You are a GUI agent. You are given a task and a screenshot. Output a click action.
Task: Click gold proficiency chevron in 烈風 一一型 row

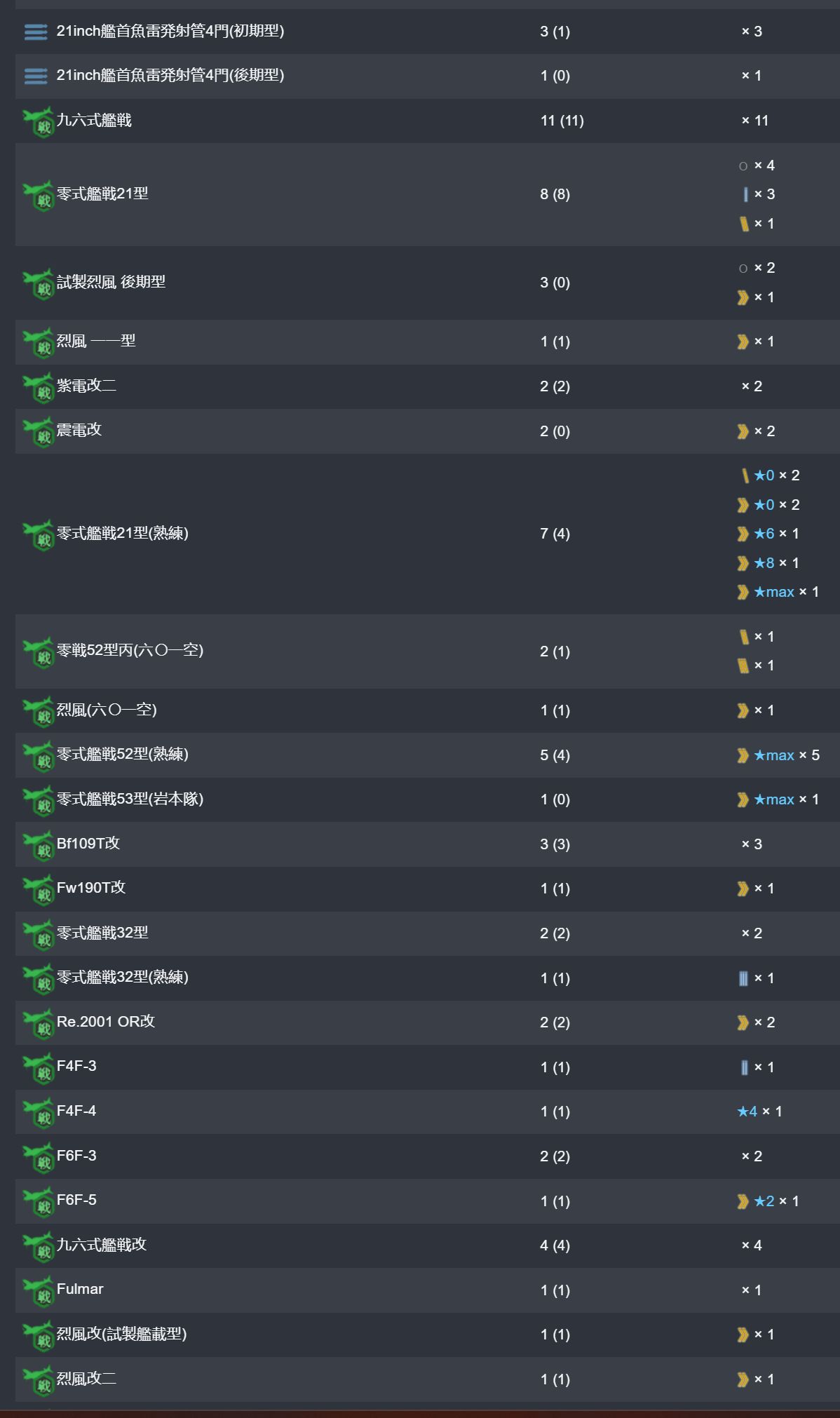tap(743, 342)
